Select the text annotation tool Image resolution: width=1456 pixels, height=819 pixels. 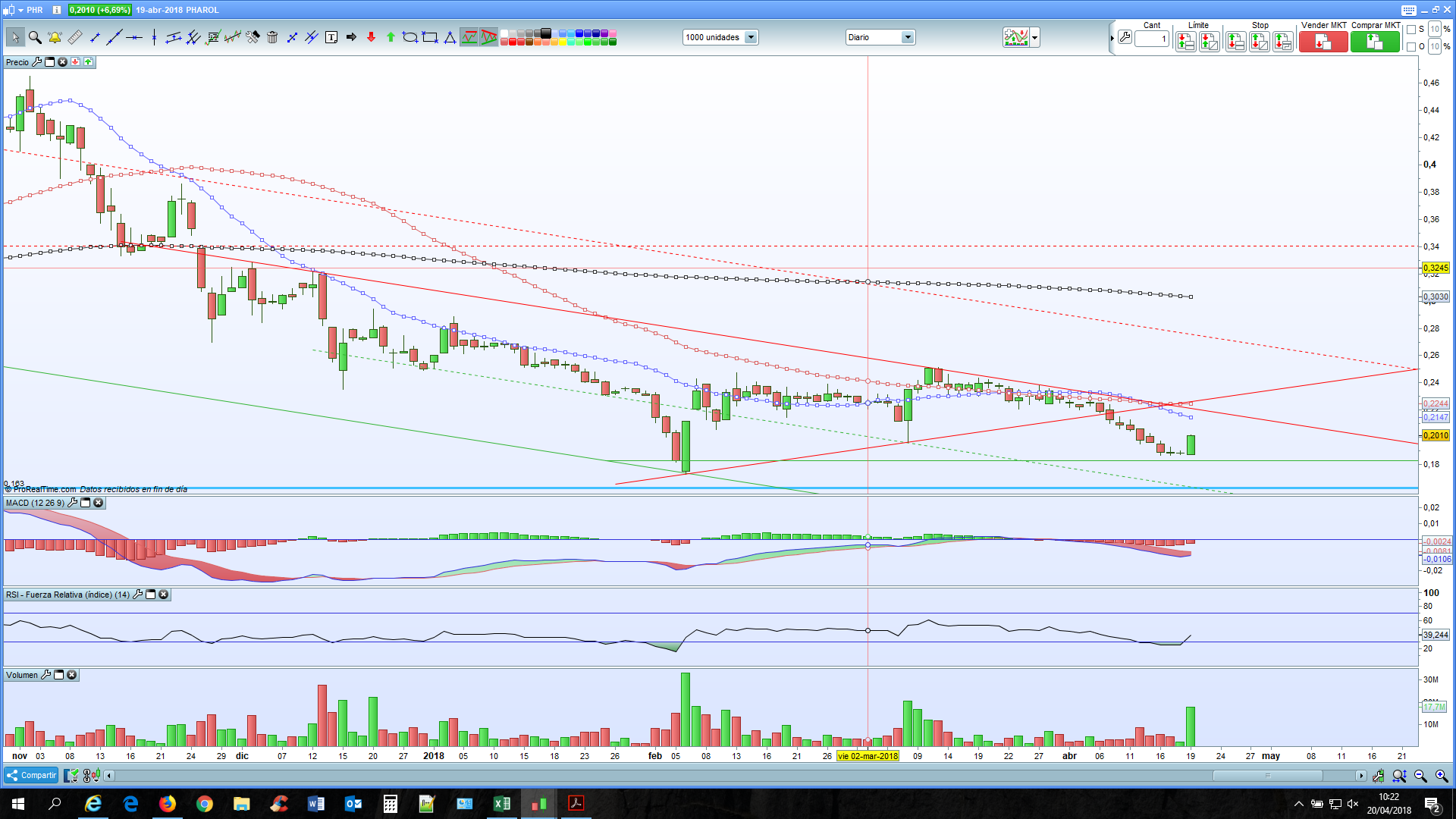[331, 37]
